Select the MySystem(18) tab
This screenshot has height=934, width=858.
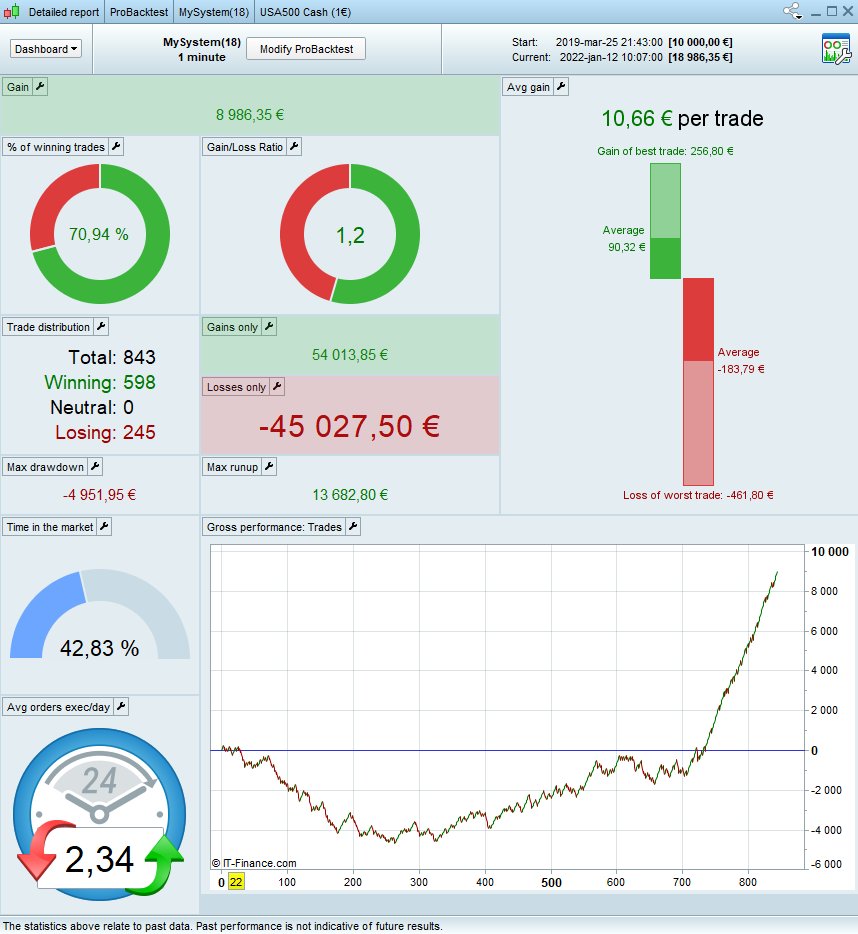pos(214,12)
